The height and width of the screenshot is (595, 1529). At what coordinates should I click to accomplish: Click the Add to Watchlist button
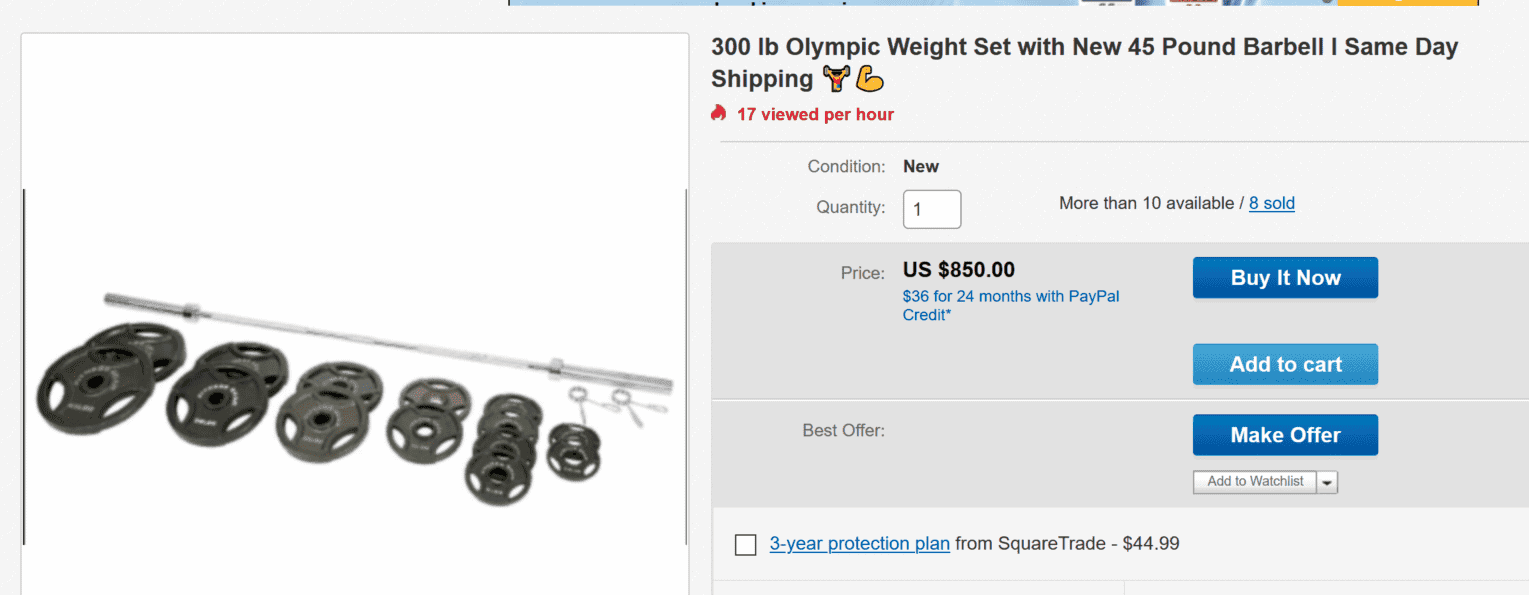coord(1255,482)
